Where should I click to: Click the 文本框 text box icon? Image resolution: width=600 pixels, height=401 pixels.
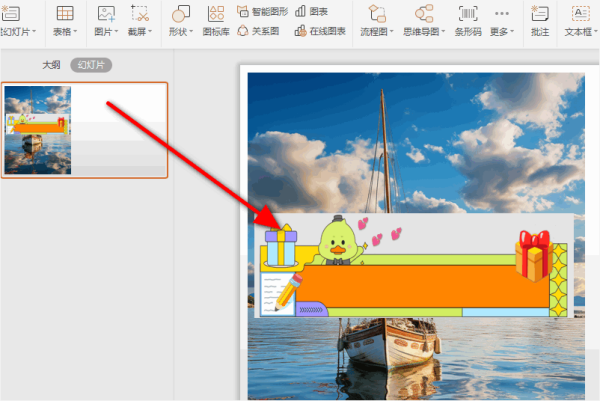581,14
